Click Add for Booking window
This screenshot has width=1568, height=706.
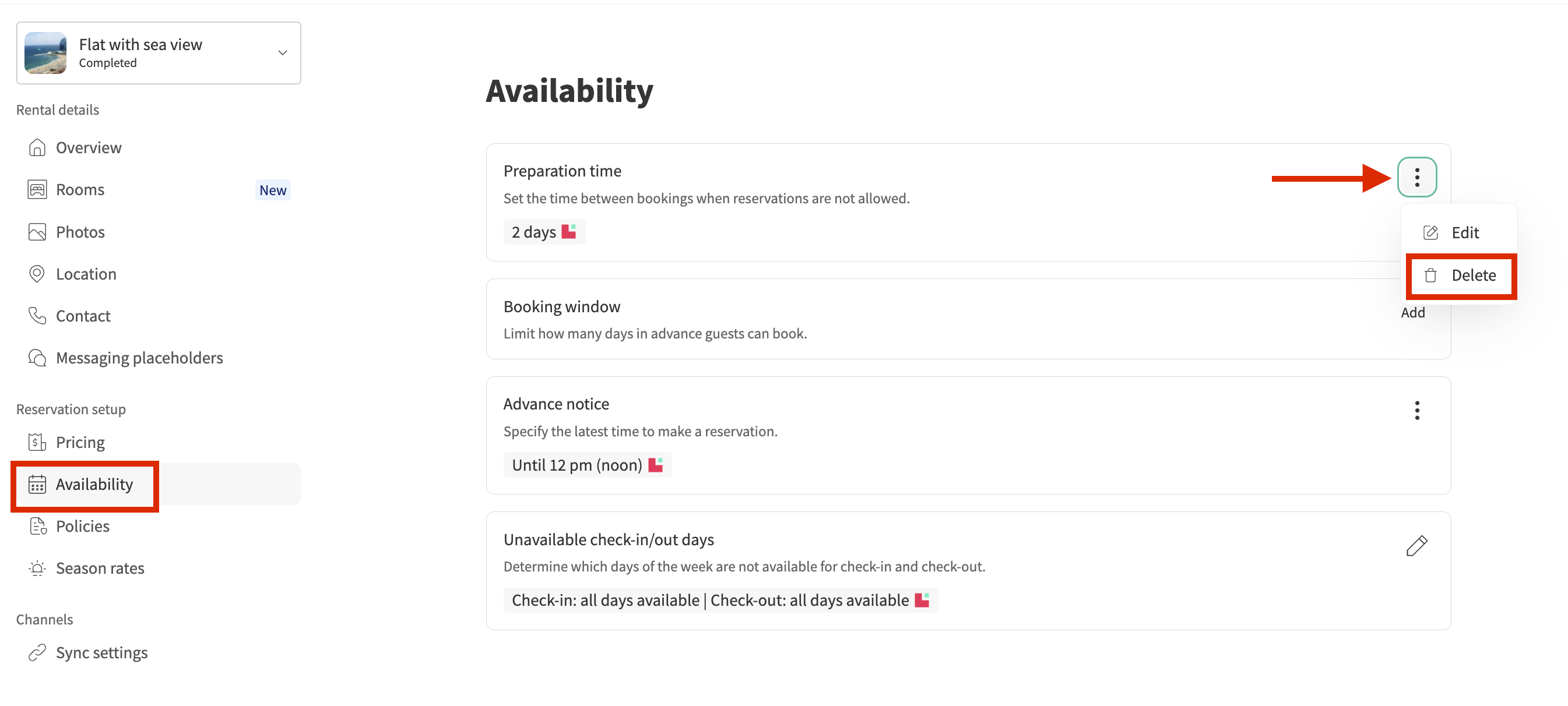[1412, 313]
